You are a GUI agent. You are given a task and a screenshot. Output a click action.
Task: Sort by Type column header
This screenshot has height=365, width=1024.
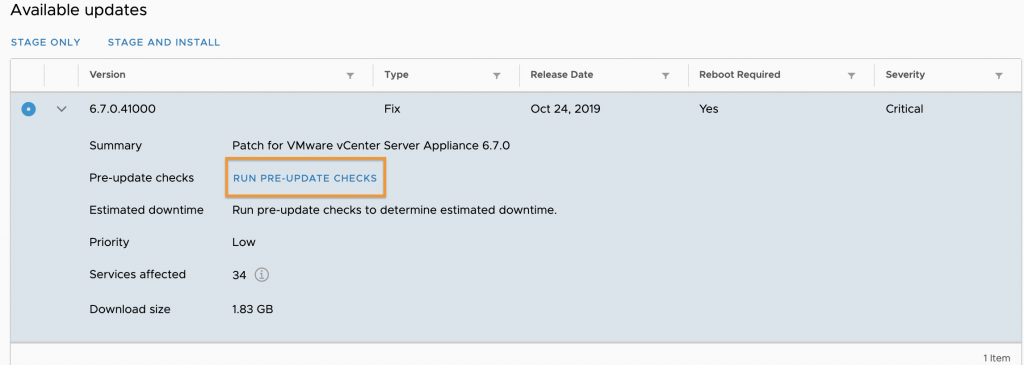point(396,74)
